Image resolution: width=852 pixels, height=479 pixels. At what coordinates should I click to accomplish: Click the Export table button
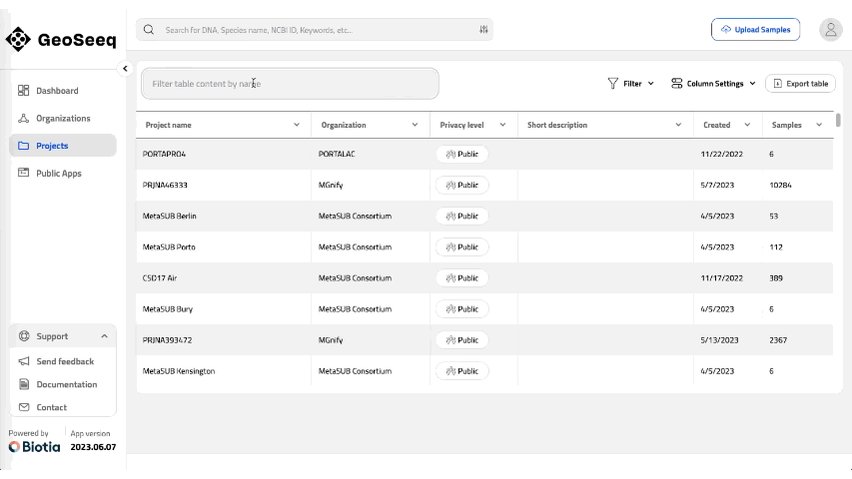[x=800, y=84]
